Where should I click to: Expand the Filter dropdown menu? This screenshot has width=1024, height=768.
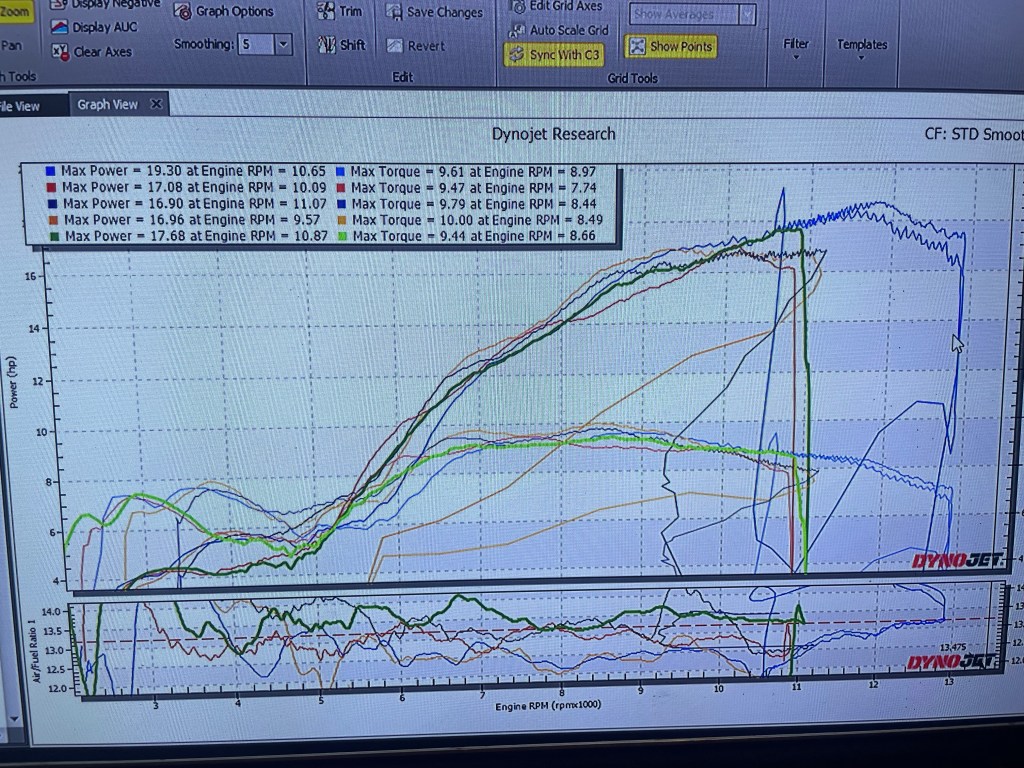pyautogui.click(x=796, y=48)
